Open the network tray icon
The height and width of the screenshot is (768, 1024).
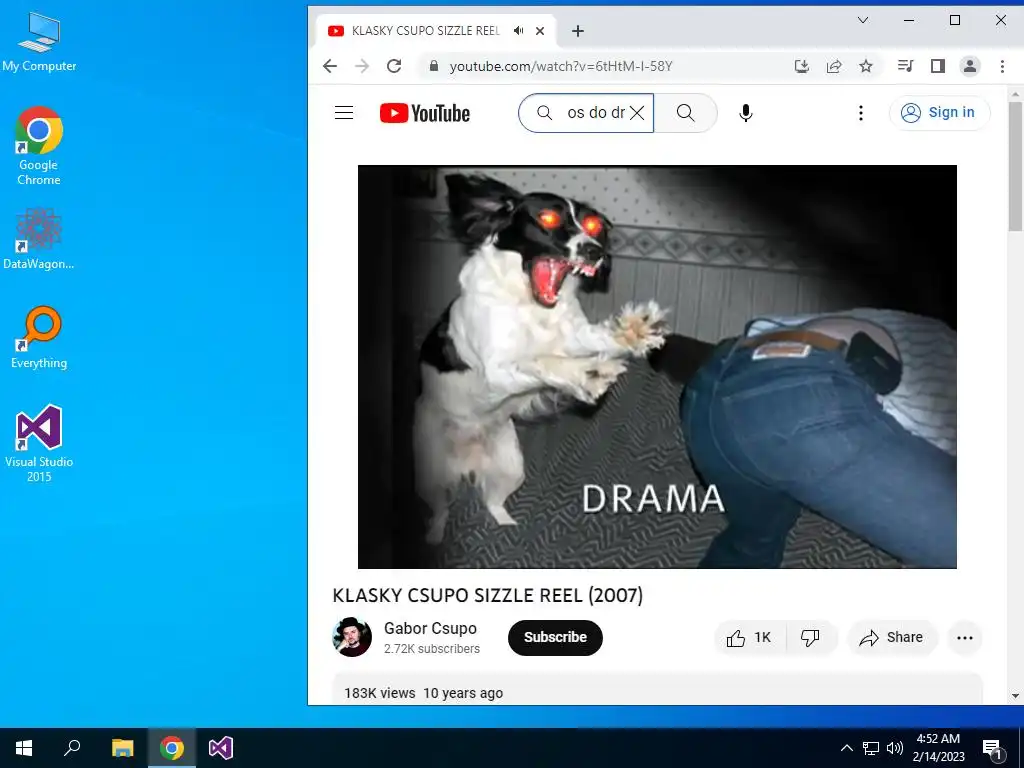(x=871, y=748)
